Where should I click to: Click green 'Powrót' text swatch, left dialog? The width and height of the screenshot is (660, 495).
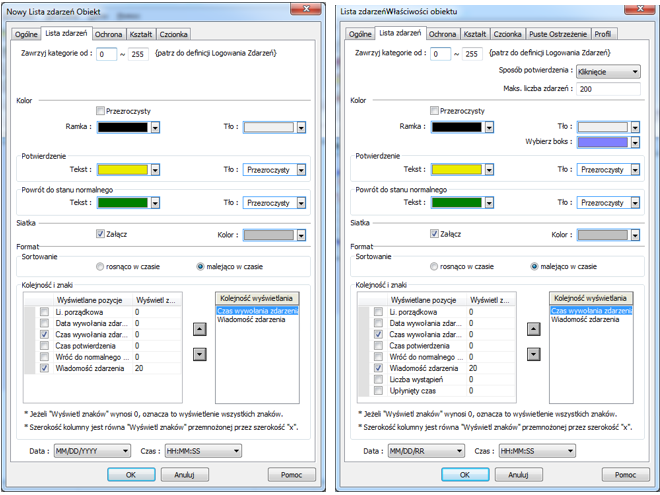pyautogui.click(x=123, y=202)
